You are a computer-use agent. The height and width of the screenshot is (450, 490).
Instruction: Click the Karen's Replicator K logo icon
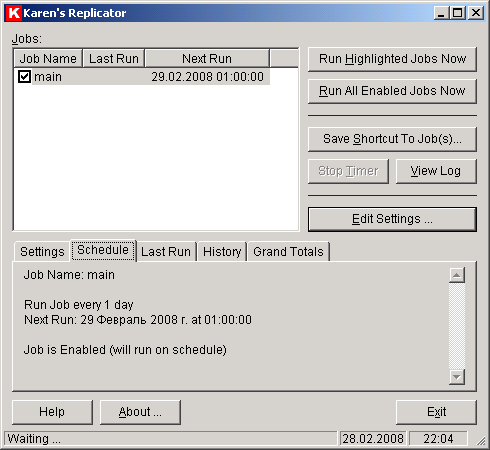click(x=14, y=13)
